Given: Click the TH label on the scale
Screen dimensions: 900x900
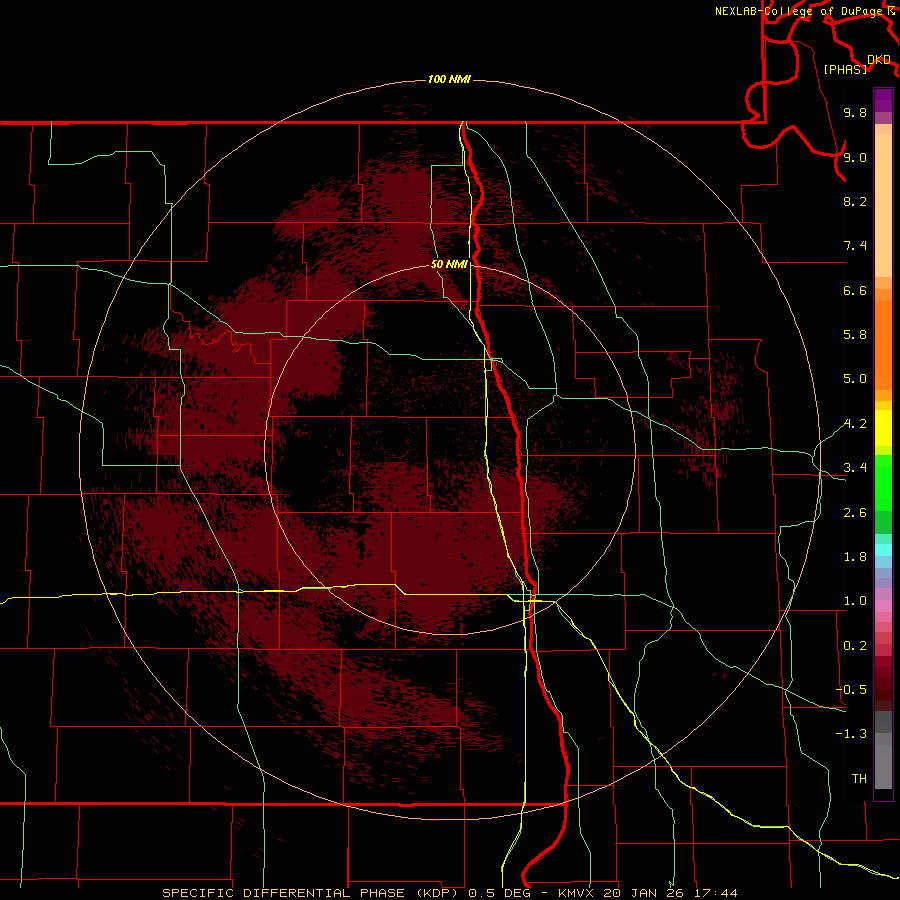Looking at the screenshot, I should [x=859, y=779].
